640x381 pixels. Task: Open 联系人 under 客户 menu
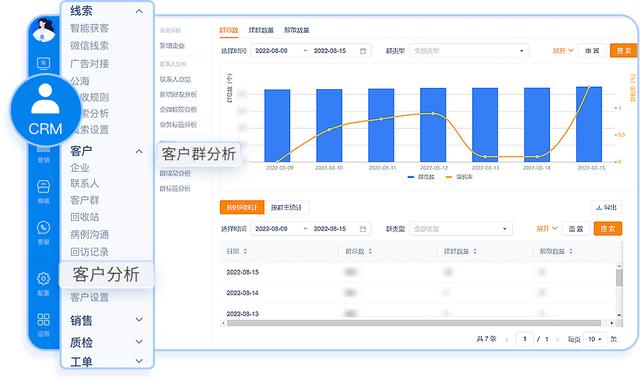click(x=84, y=183)
